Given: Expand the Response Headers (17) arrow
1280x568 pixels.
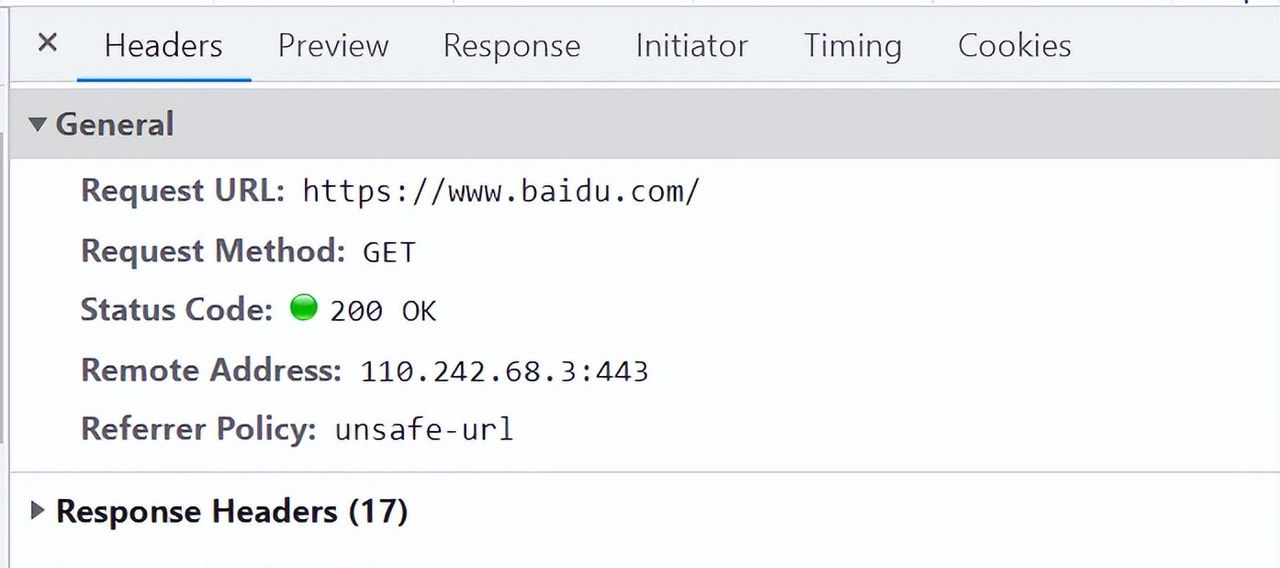Looking at the screenshot, I should pos(38,511).
